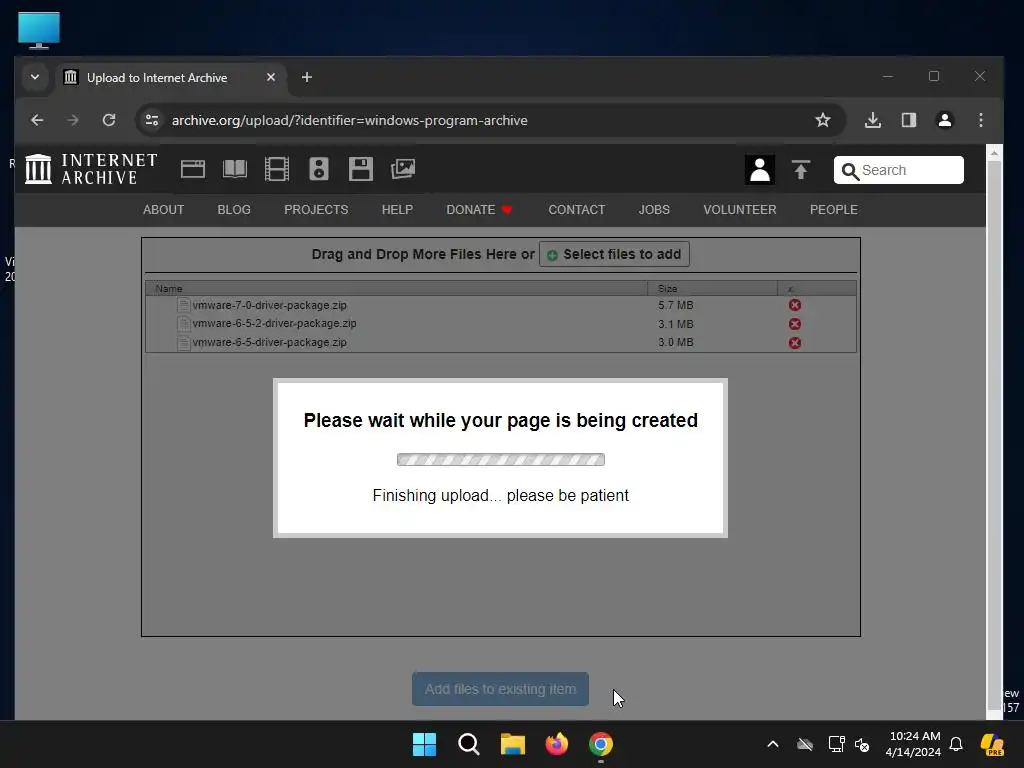Image resolution: width=1024 pixels, height=768 pixels.
Task: Open the PEOPLE menu link
Action: coord(834,210)
